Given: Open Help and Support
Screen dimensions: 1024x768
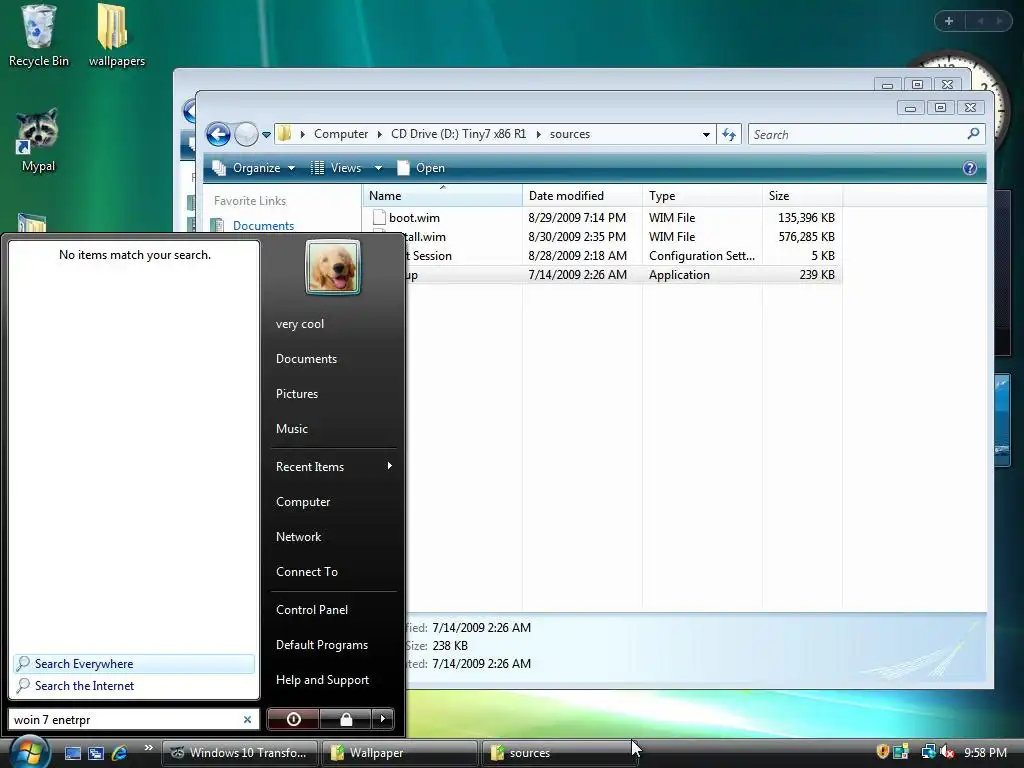Looking at the screenshot, I should (x=322, y=680).
